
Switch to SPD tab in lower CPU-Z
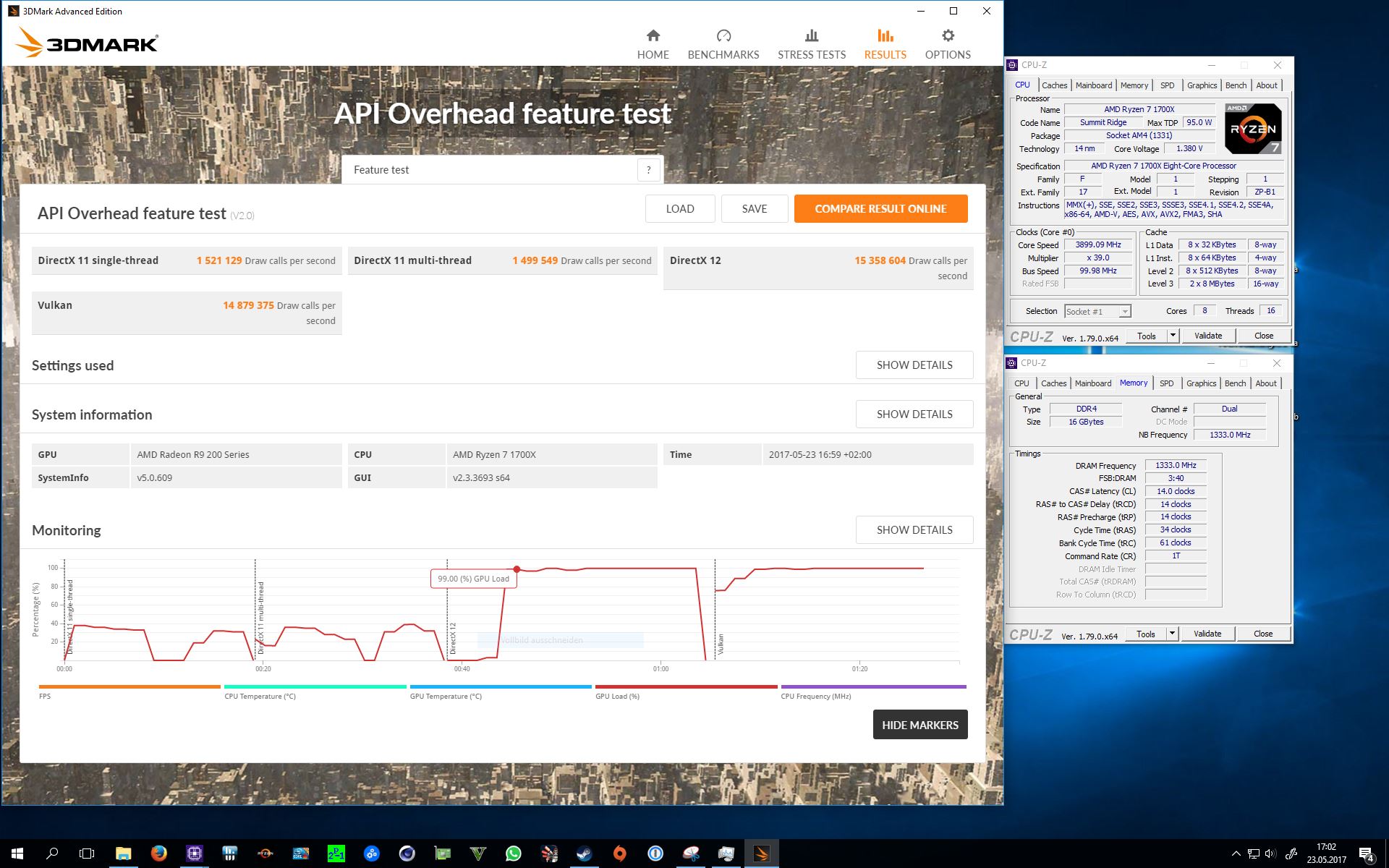click(x=1166, y=383)
